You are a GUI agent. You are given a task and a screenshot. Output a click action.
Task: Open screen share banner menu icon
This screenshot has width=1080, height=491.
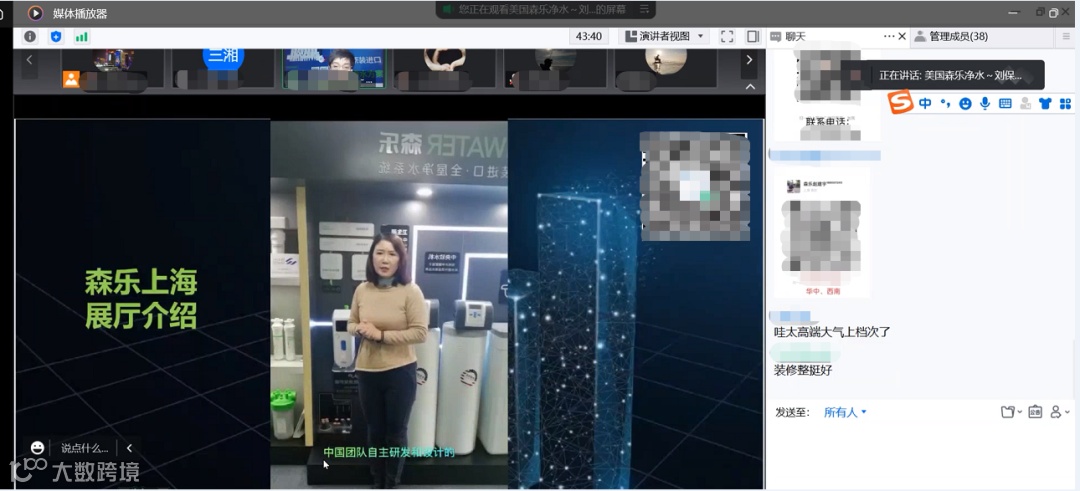[x=645, y=10]
